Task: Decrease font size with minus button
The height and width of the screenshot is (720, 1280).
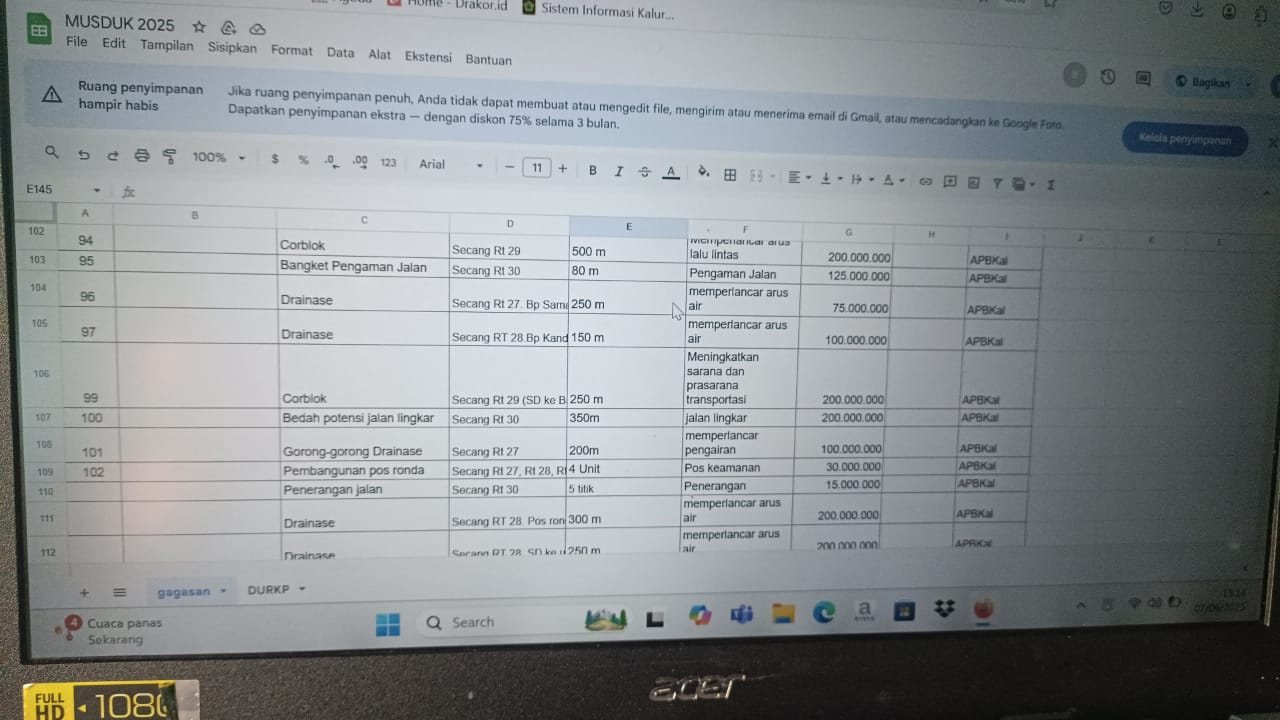Action: [x=510, y=167]
